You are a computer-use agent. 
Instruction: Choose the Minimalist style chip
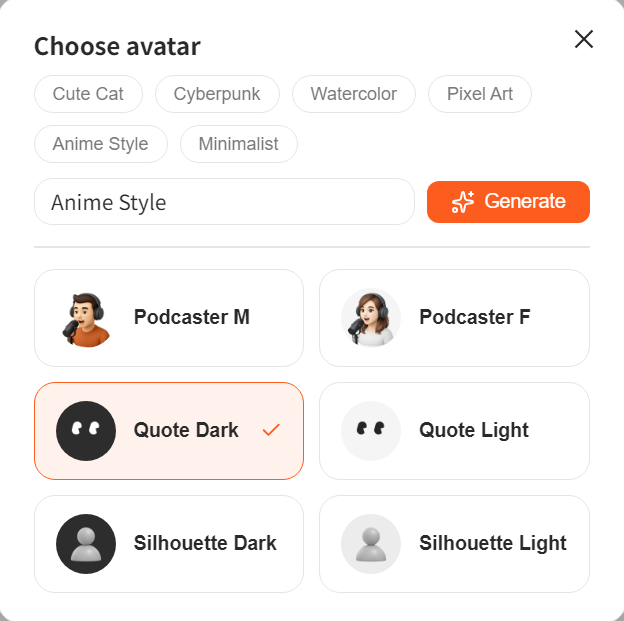(x=239, y=144)
